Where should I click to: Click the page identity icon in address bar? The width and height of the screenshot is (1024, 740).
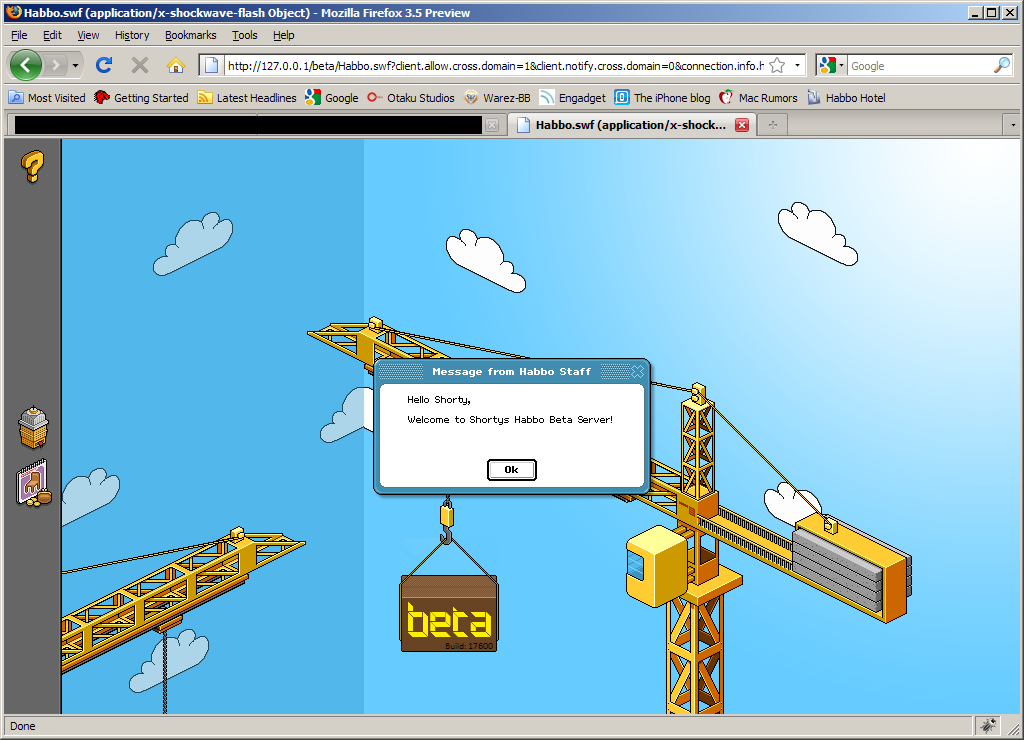tap(211, 65)
